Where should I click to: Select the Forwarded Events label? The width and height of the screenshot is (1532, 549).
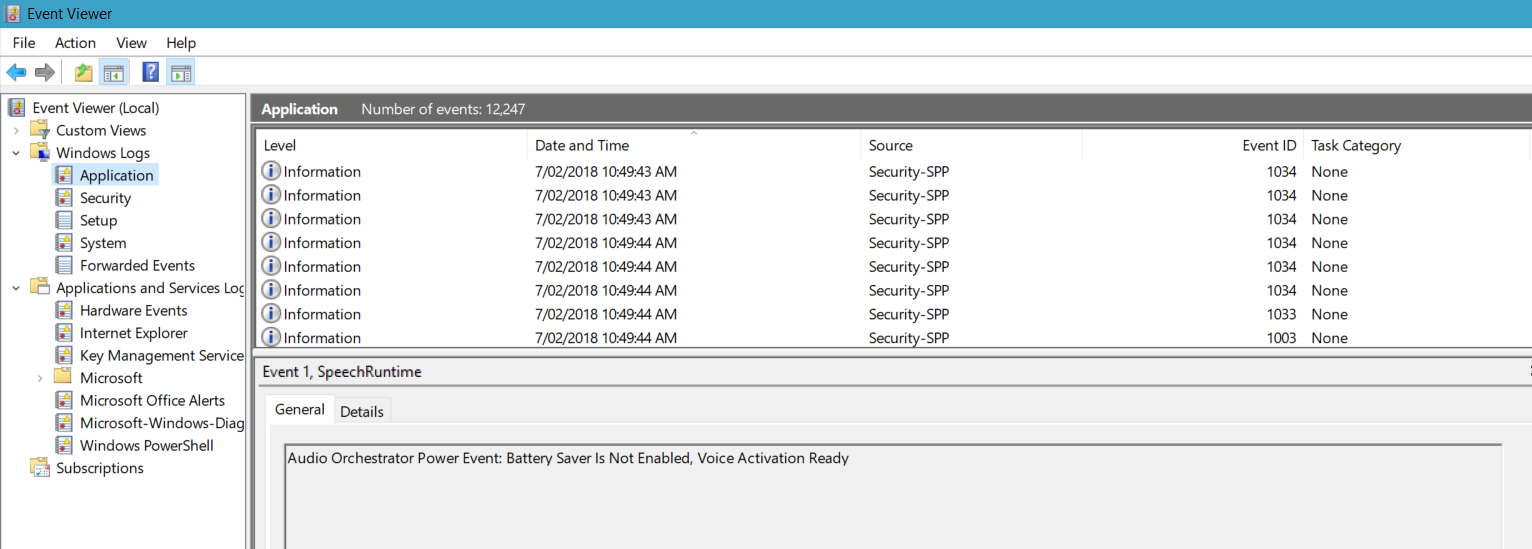click(137, 265)
